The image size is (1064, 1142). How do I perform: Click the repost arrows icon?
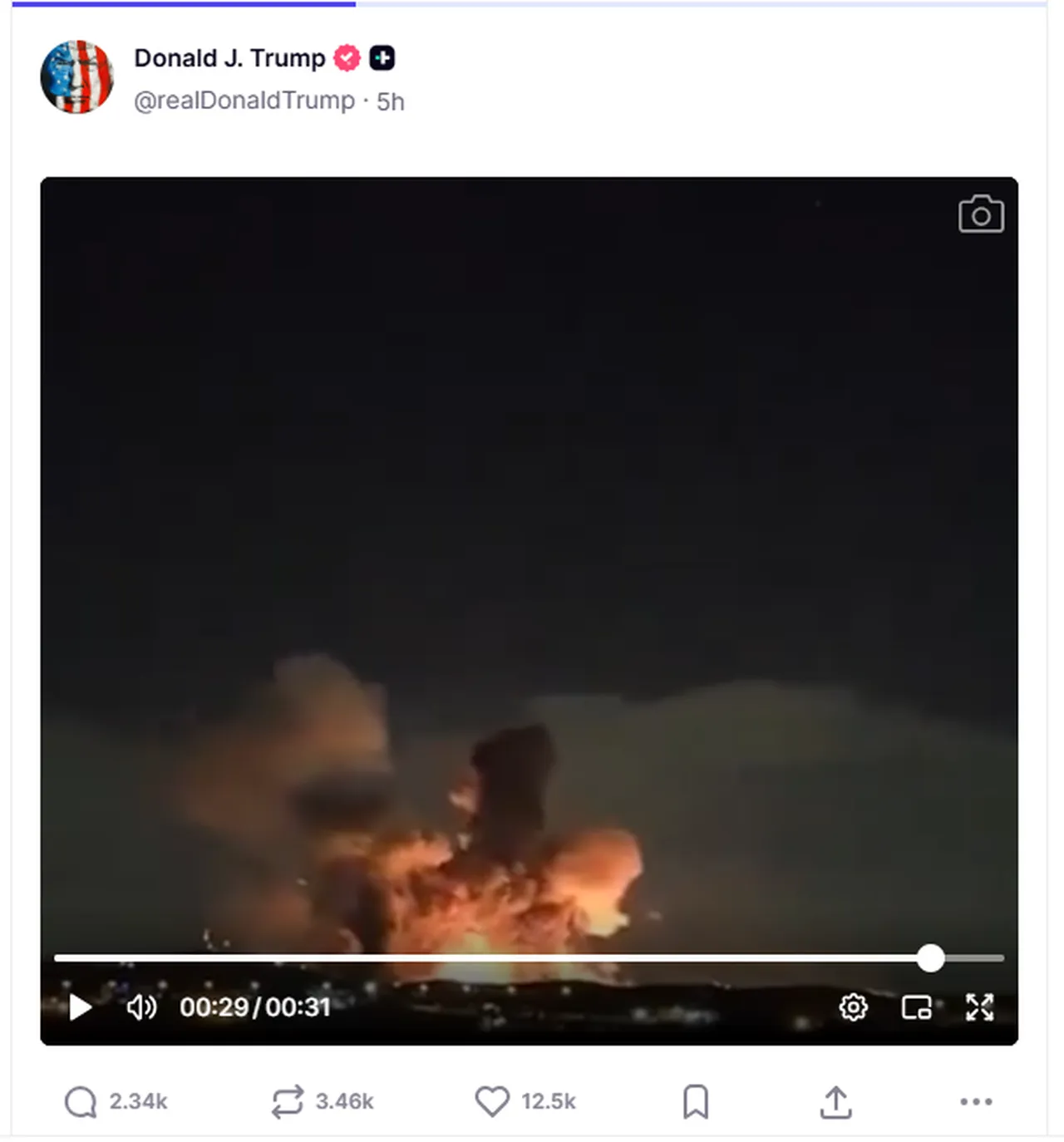(287, 1102)
